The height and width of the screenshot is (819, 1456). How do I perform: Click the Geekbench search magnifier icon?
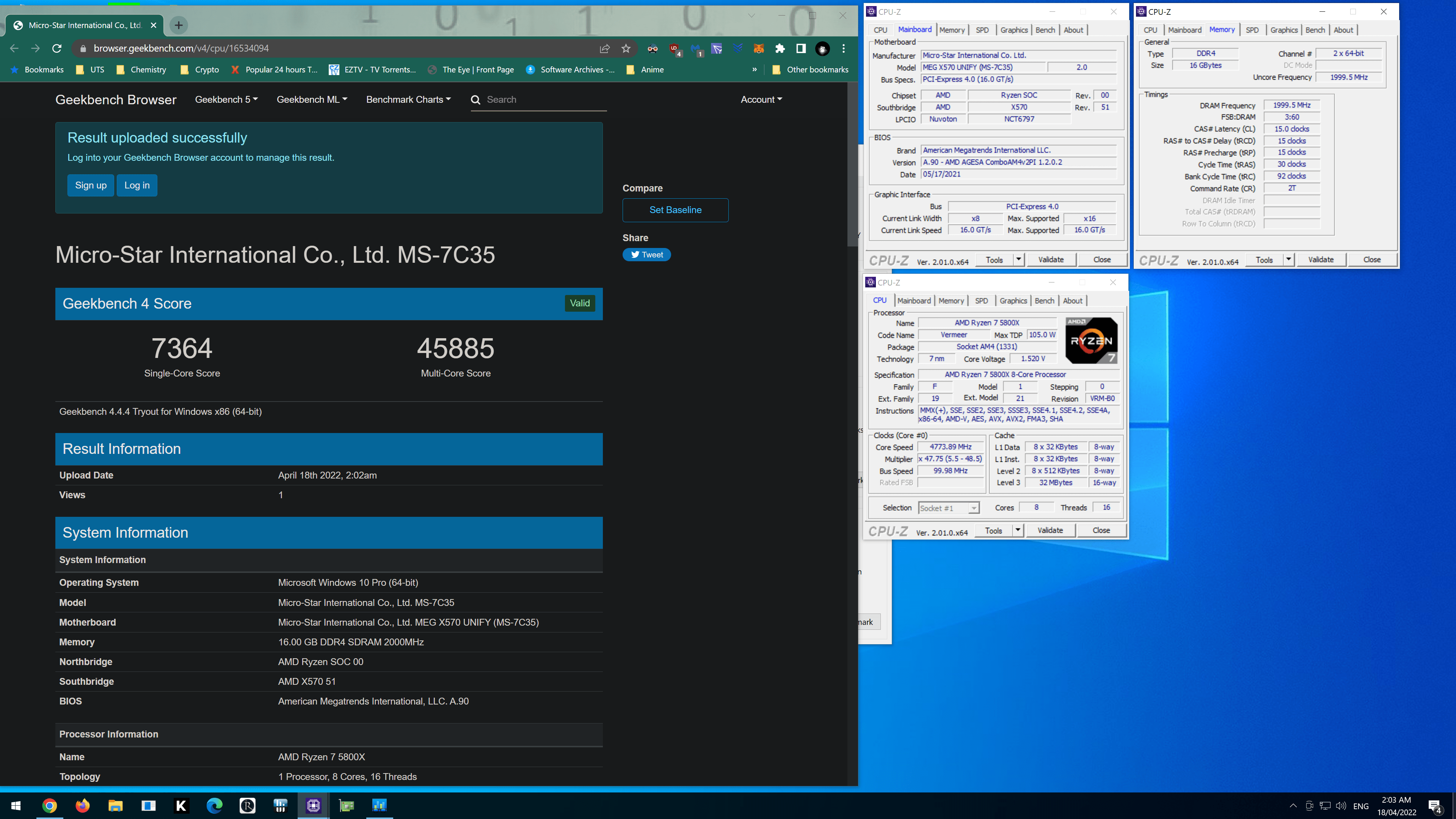pos(475,99)
